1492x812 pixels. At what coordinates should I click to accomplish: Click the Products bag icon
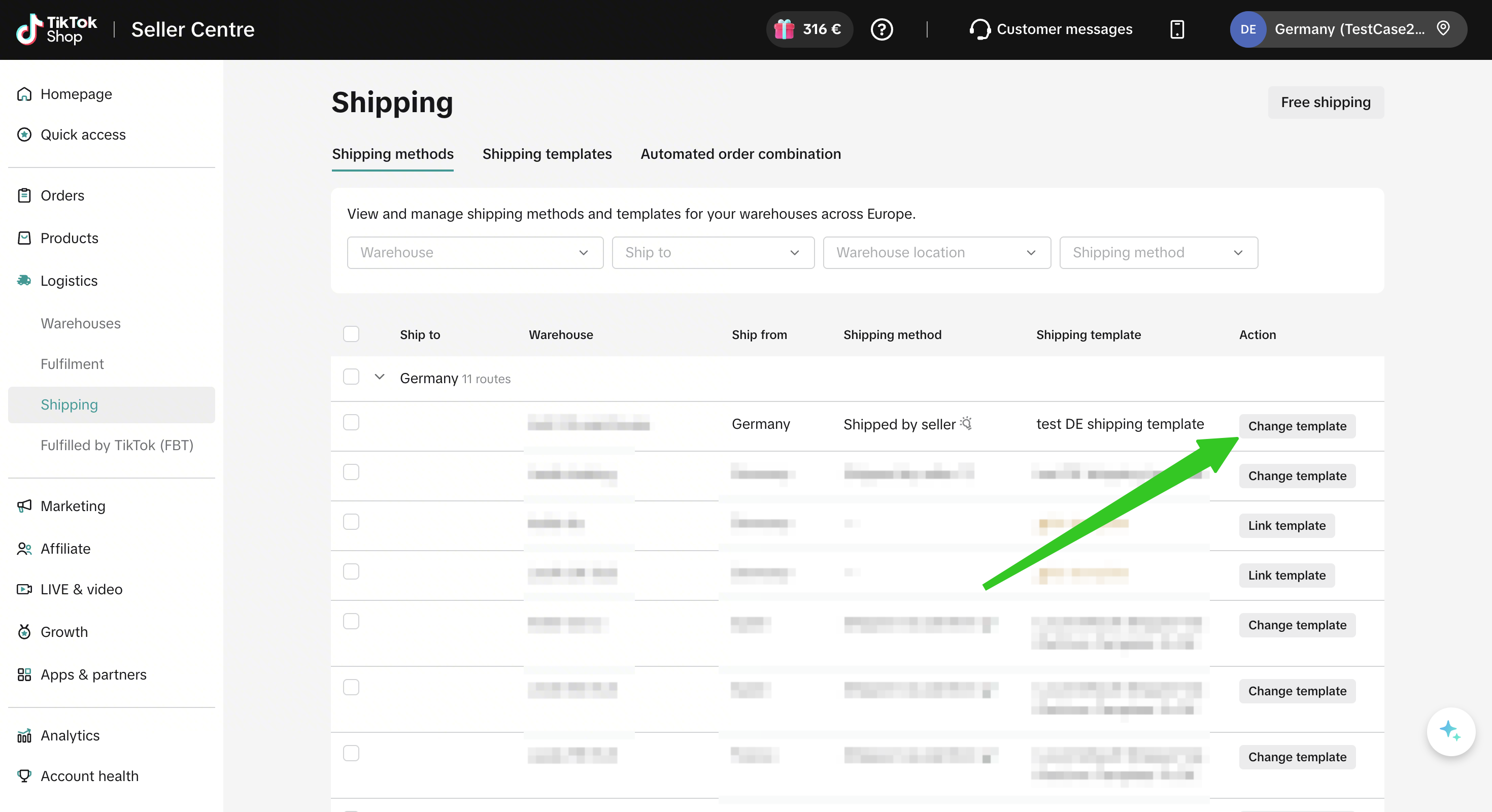pos(24,238)
